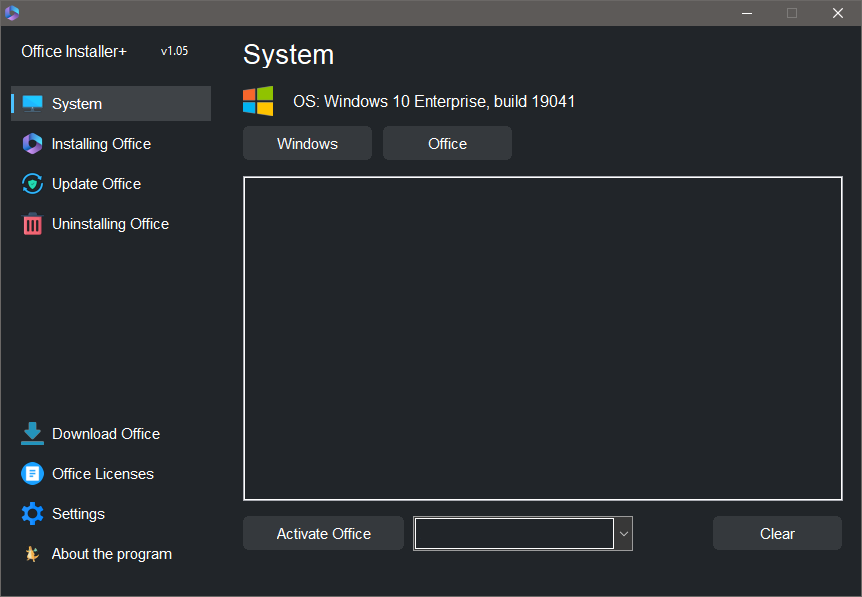
Task: Click inside the large output text area
Action: click(x=542, y=338)
